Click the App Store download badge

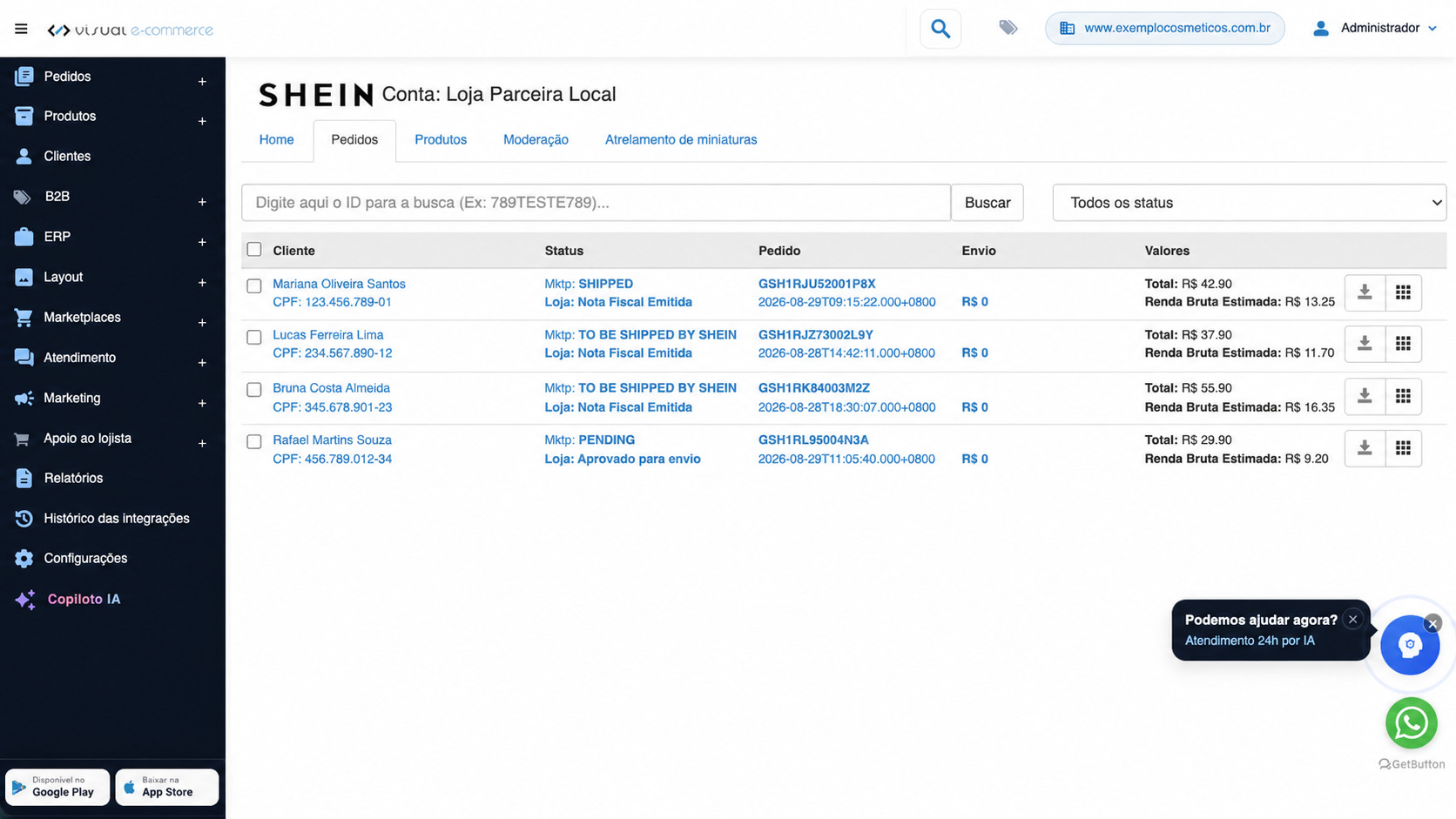[x=167, y=787]
